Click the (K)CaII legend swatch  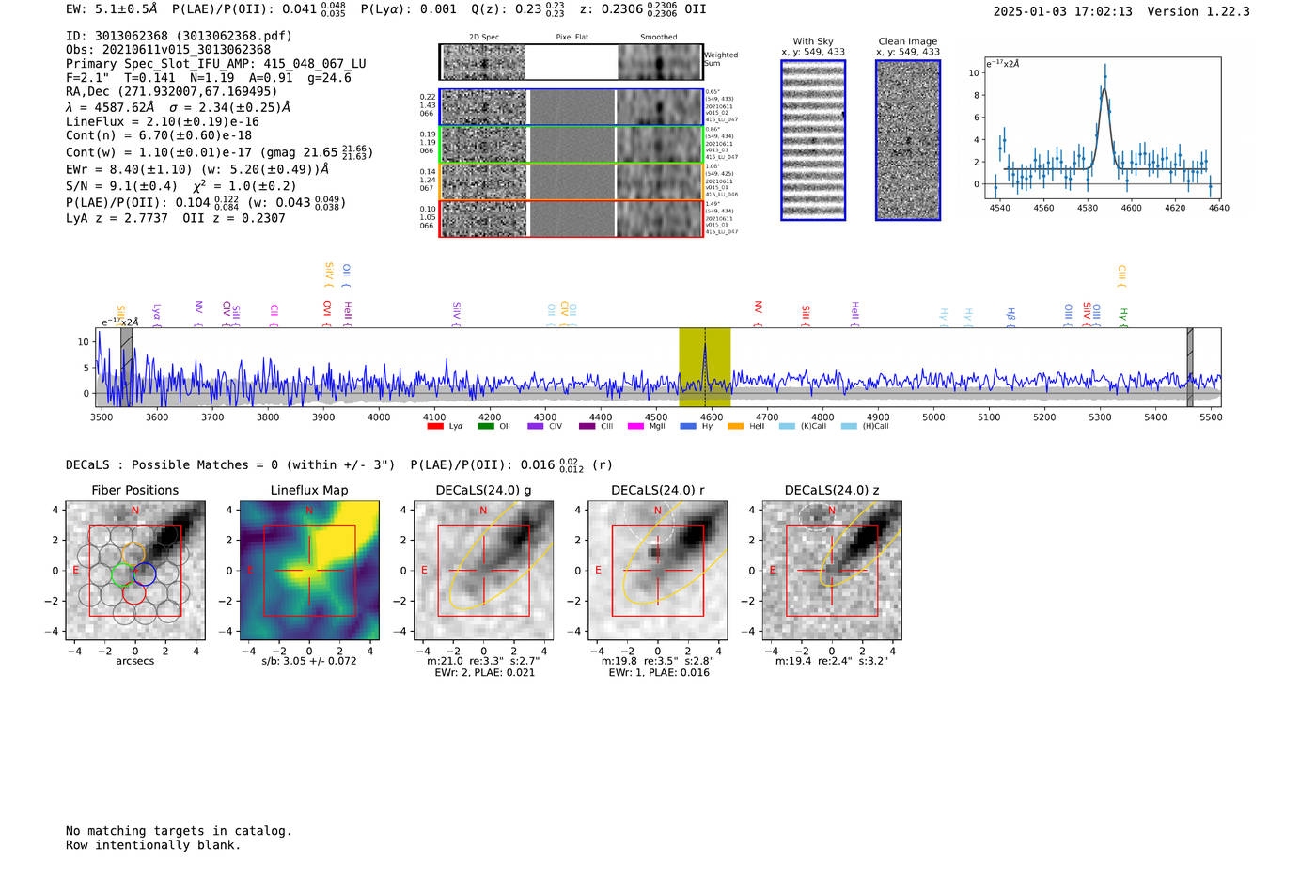point(787,427)
